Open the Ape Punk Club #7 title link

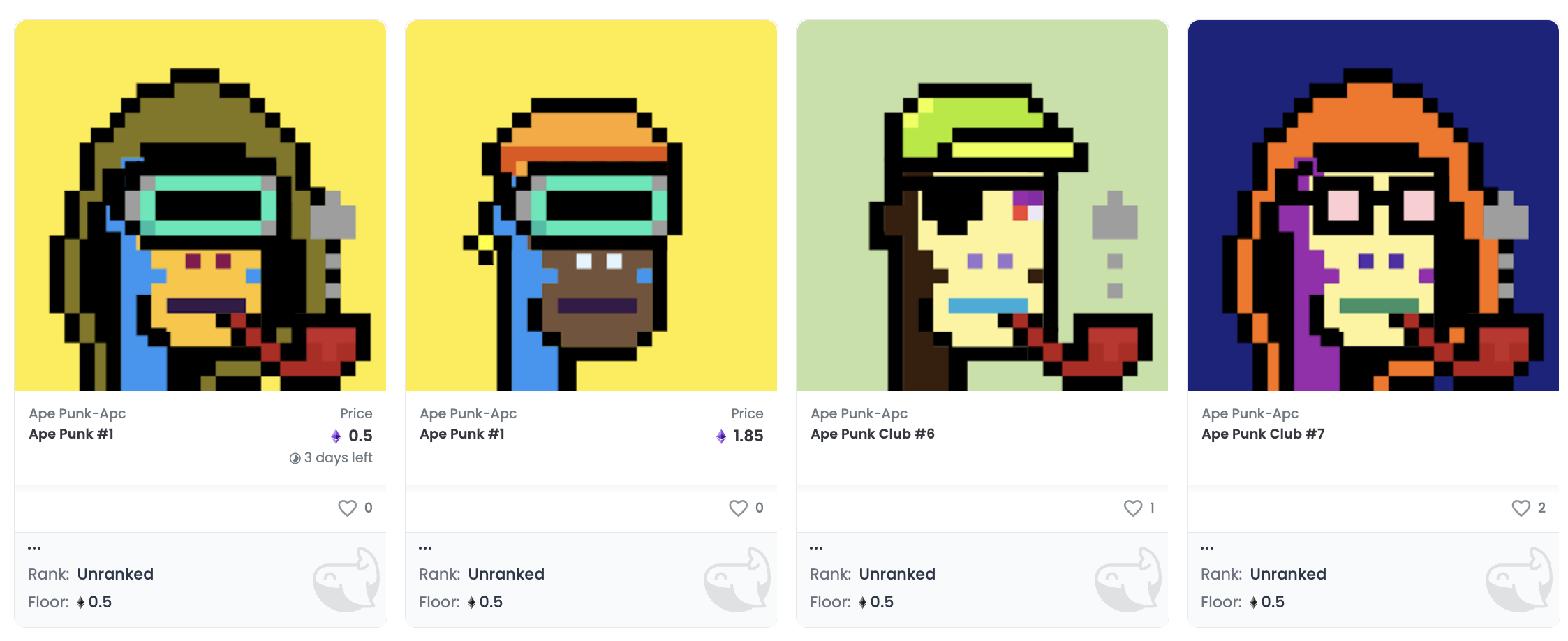pos(1263,434)
